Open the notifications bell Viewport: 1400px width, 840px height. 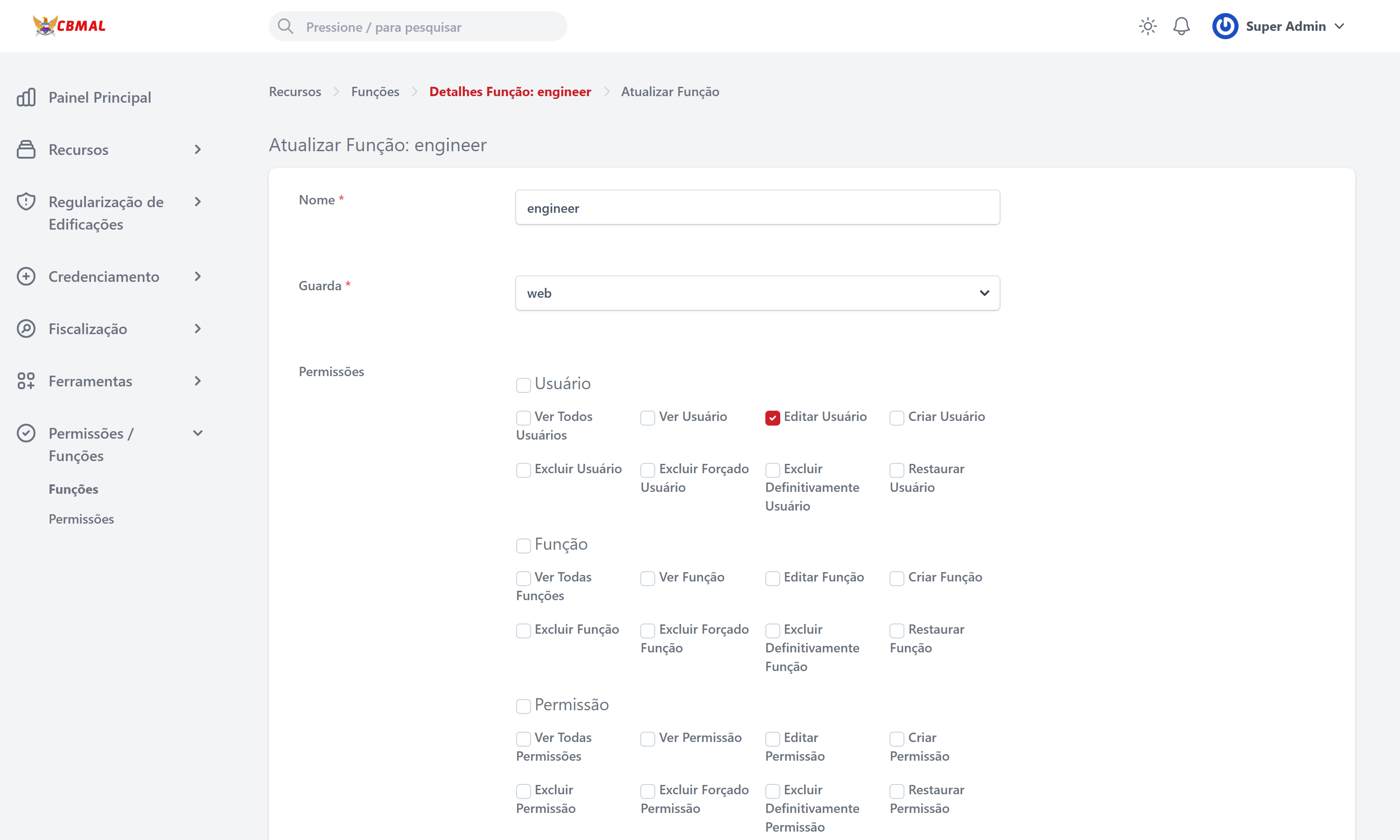point(1181,26)
